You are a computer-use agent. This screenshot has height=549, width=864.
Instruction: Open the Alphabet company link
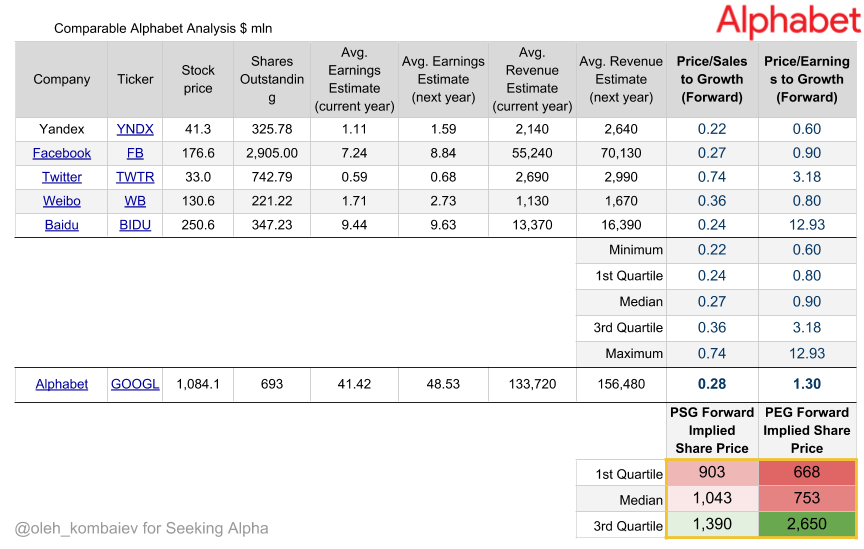pos(62,384)
